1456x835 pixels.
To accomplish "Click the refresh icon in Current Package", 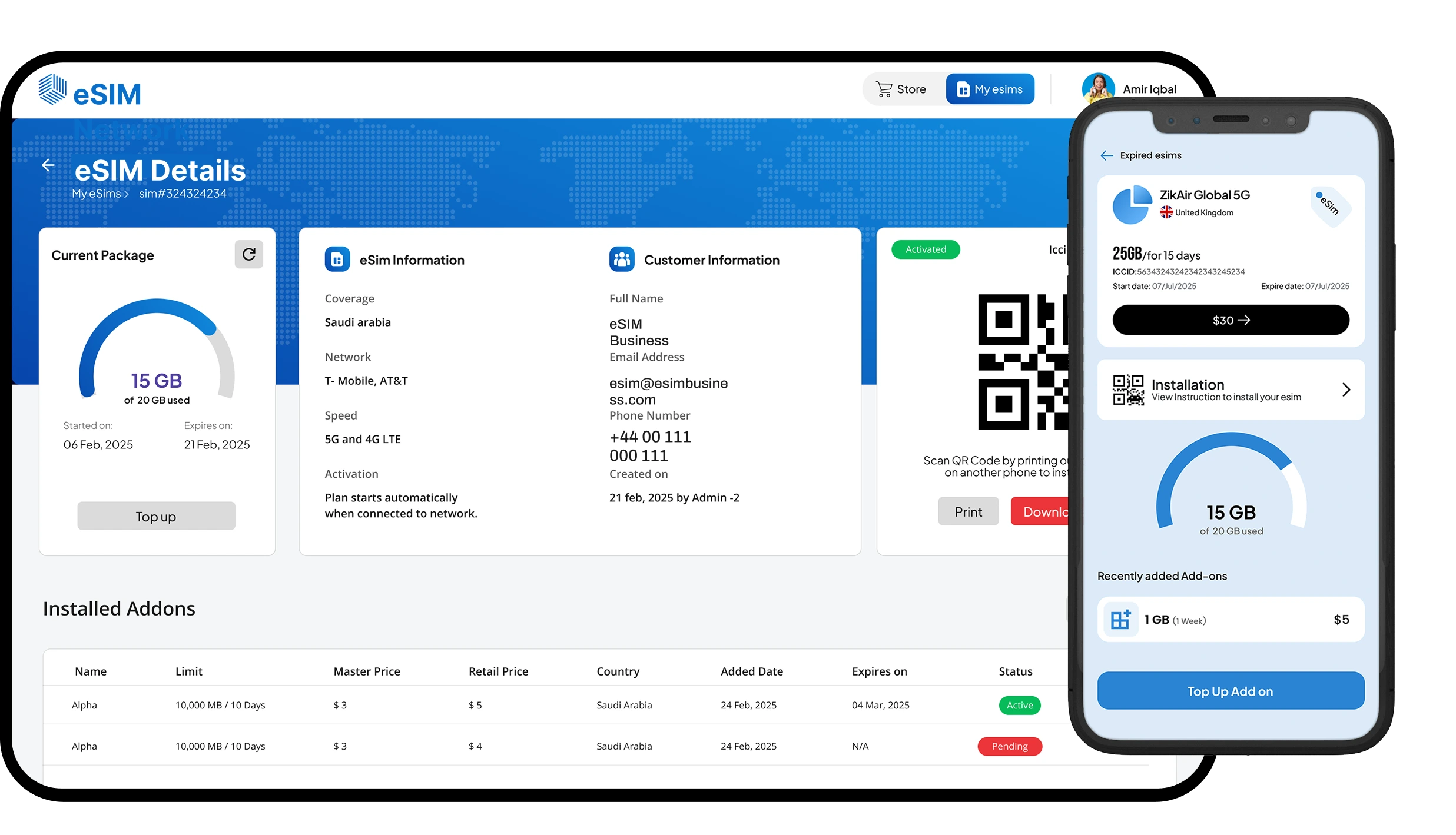I will [x=248, y=254].
